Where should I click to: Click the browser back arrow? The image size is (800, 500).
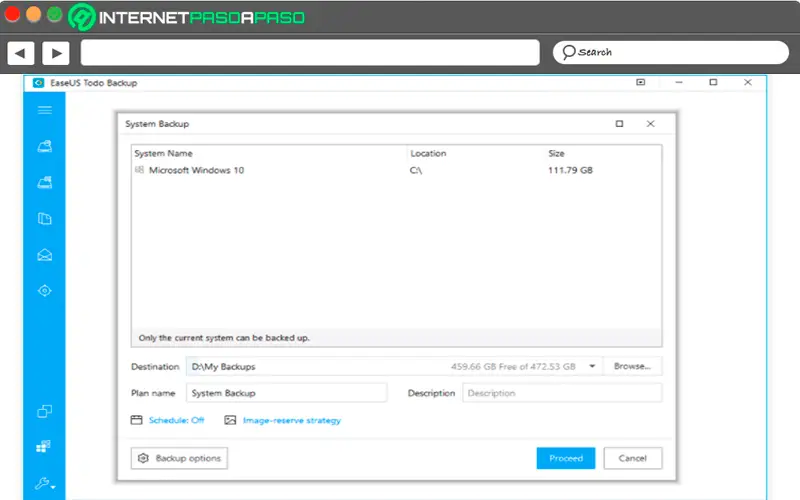[20, 53]
